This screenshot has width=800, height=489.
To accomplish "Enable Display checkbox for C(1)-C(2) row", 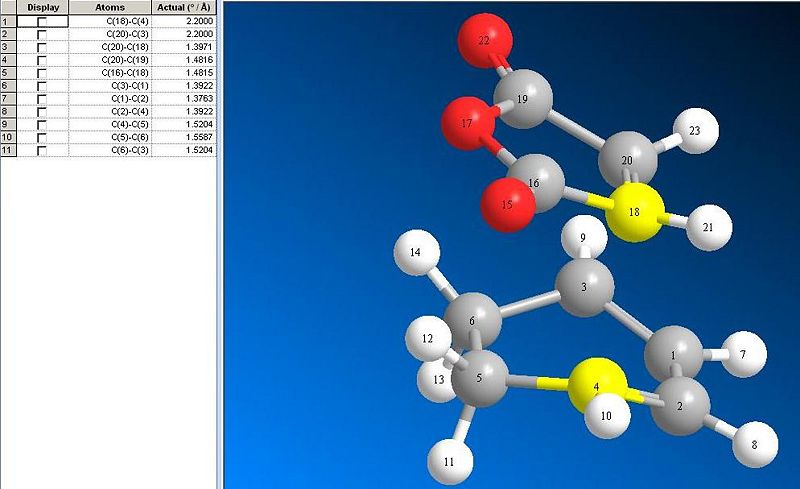I will point(42,99).
